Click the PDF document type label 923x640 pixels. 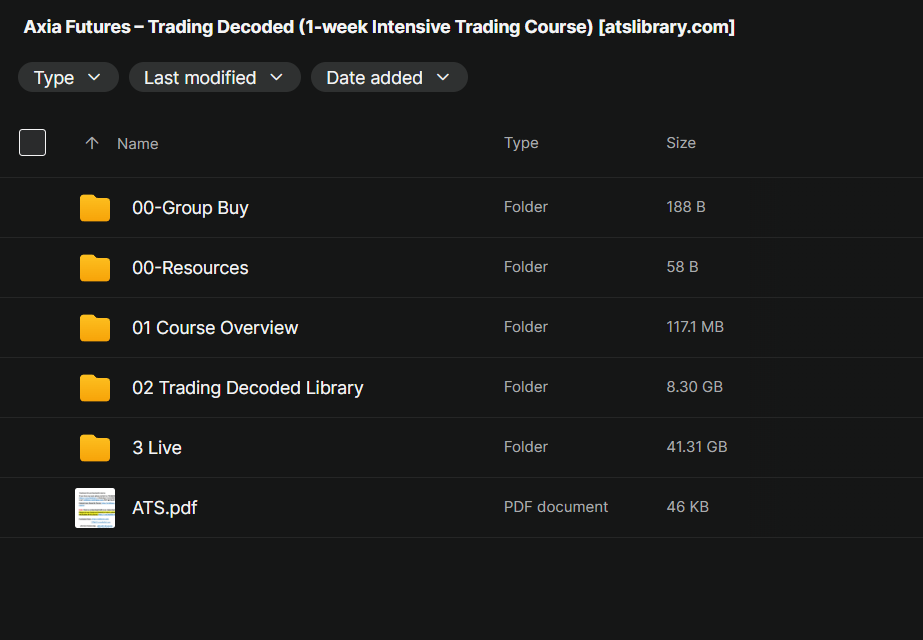tap(556, 507)
